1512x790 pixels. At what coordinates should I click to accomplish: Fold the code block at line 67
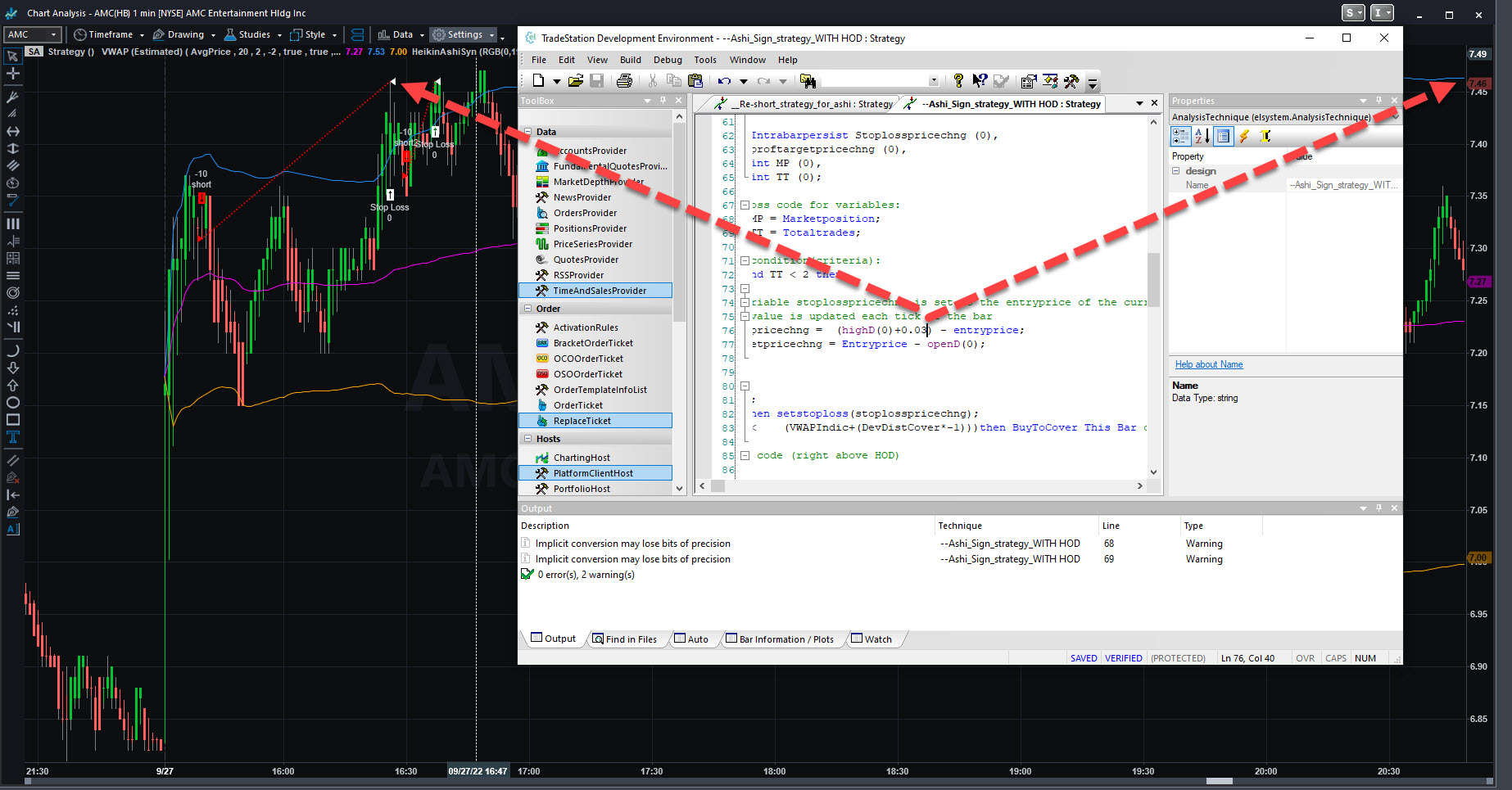[745, 205]
